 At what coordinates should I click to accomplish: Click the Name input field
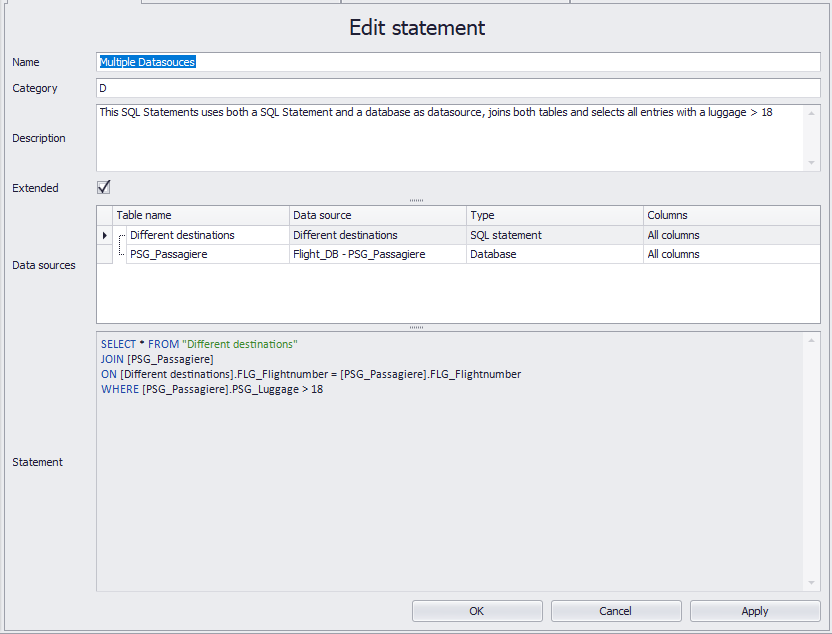tap(458, 62)
